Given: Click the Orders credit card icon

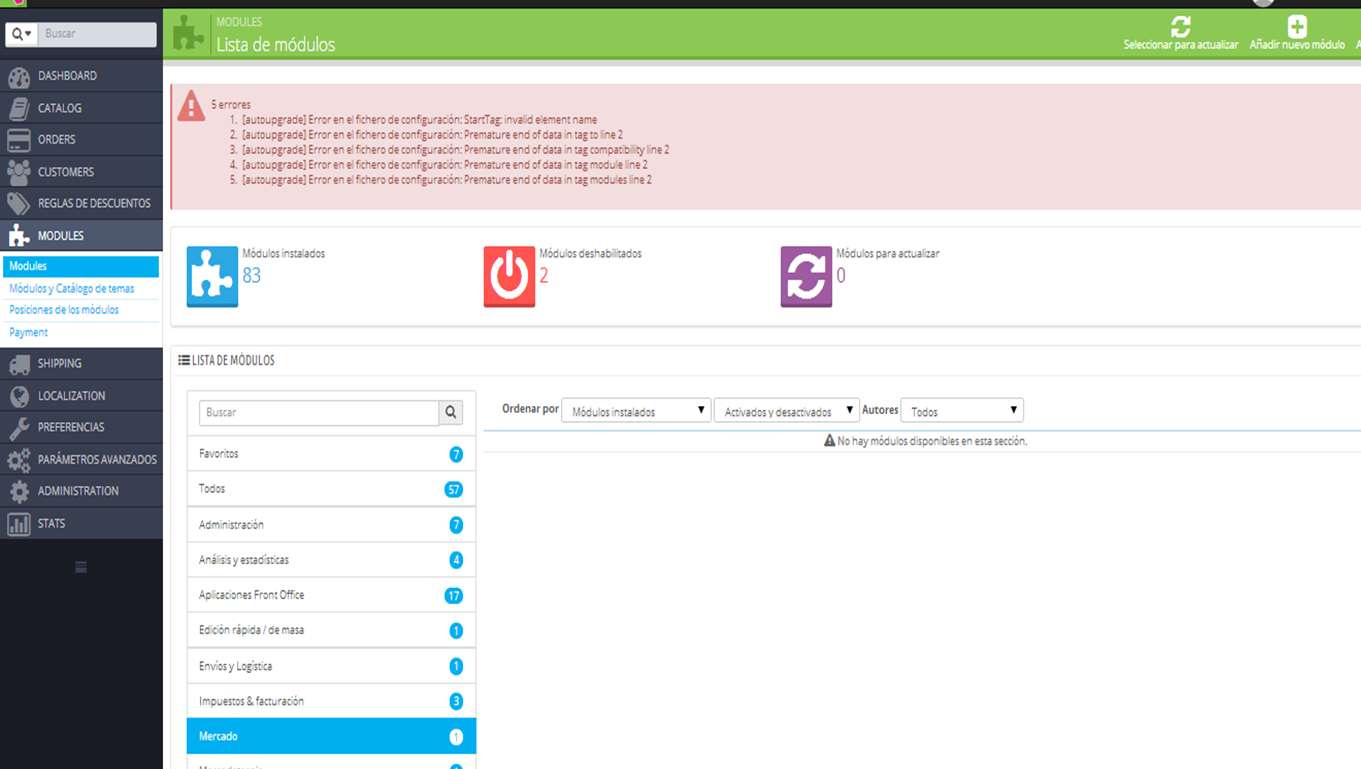Looking at the screenshot, I should [x=19, y=140].
